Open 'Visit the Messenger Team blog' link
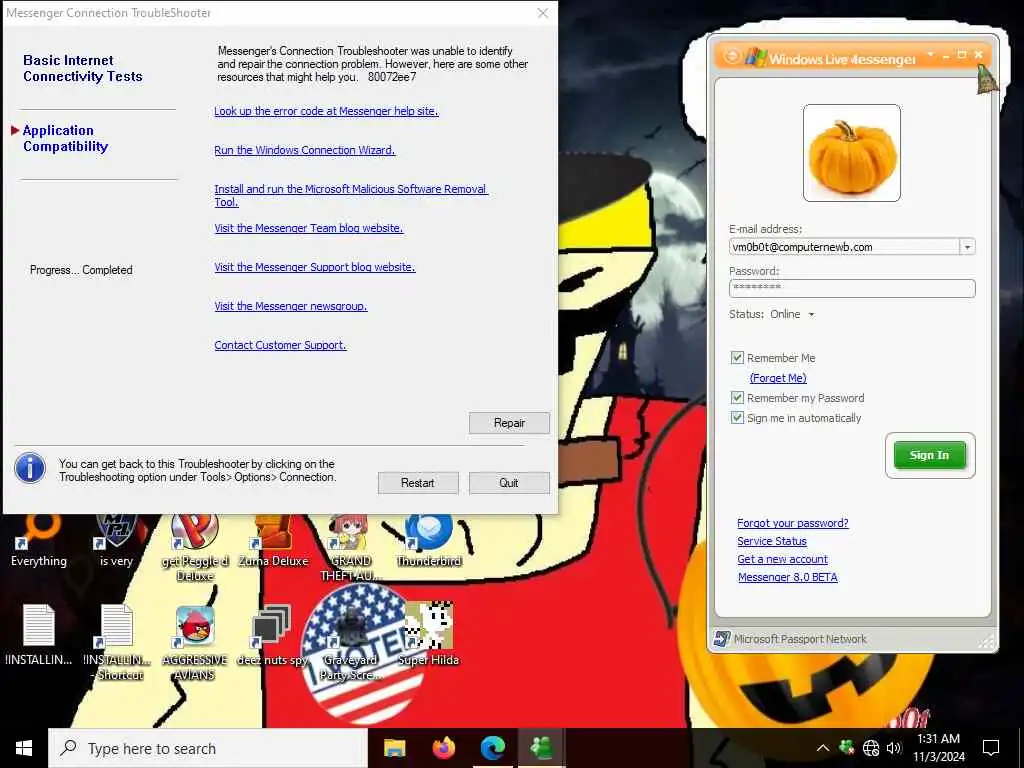The image size is (1024, 768). [308, 228]
